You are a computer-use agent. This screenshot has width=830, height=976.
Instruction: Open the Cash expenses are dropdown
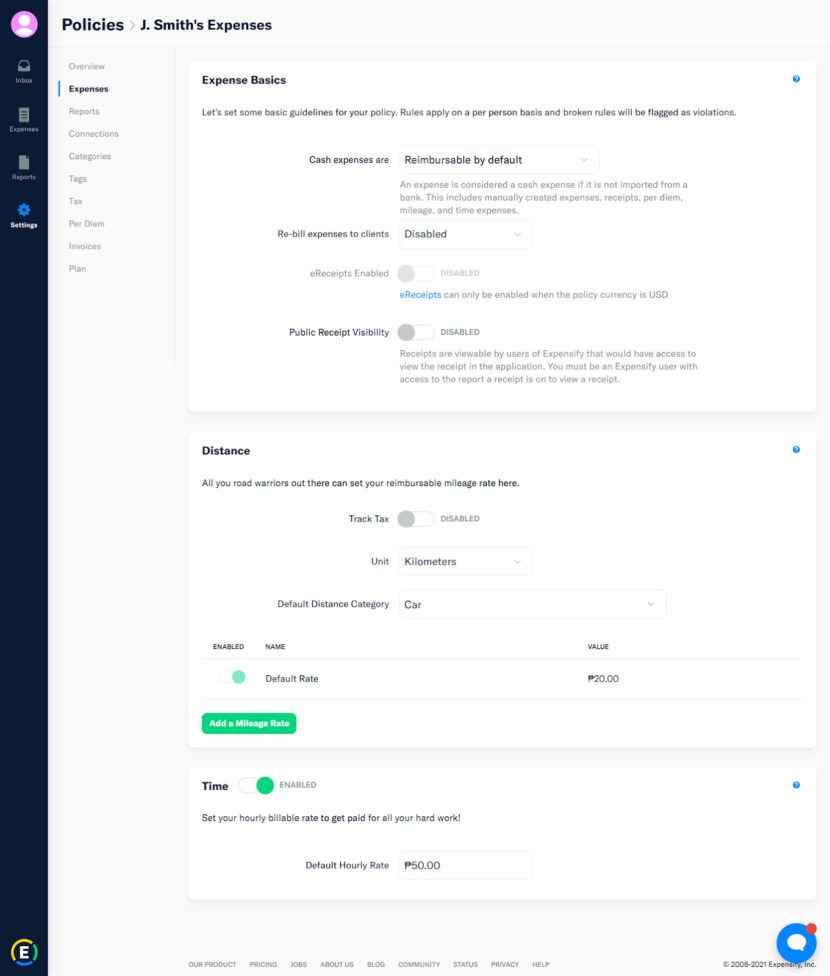(498, 158)
